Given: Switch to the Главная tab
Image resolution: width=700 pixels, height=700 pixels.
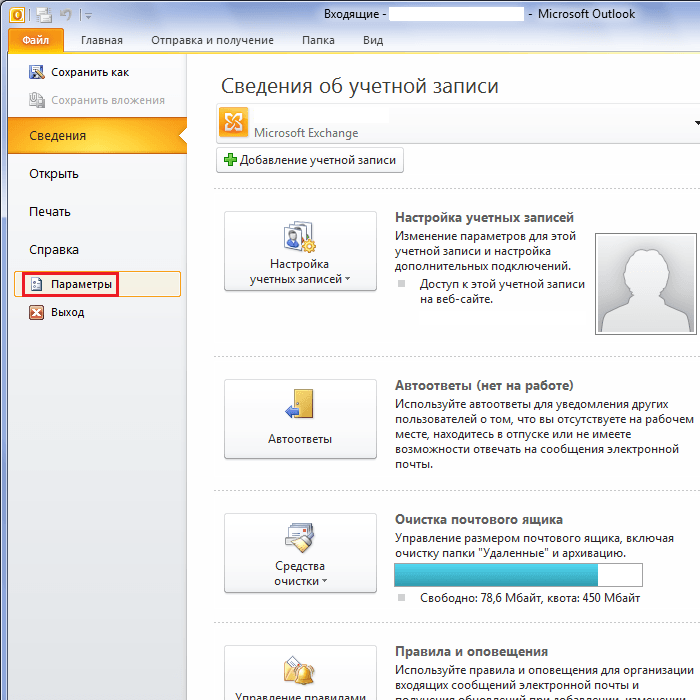Looking at the screenshot, I should click(102, 40).
